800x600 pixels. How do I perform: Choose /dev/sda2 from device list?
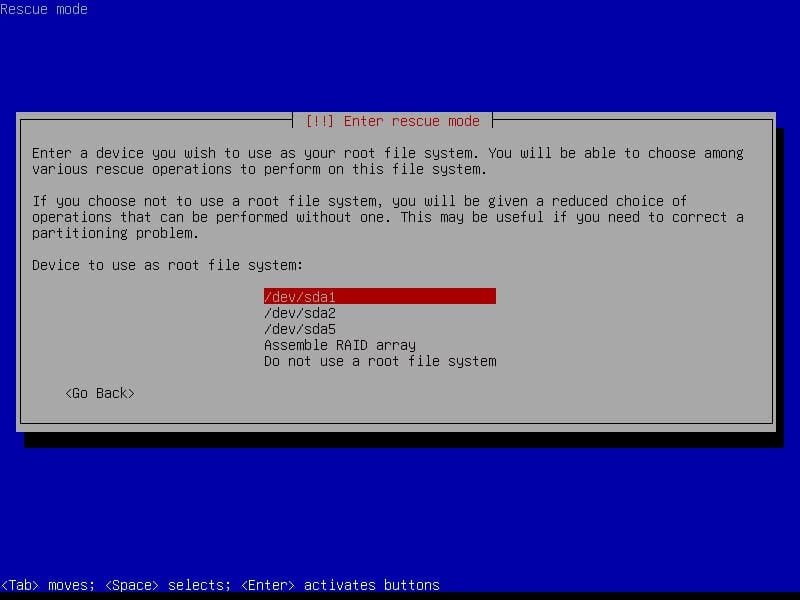point(300,313)
